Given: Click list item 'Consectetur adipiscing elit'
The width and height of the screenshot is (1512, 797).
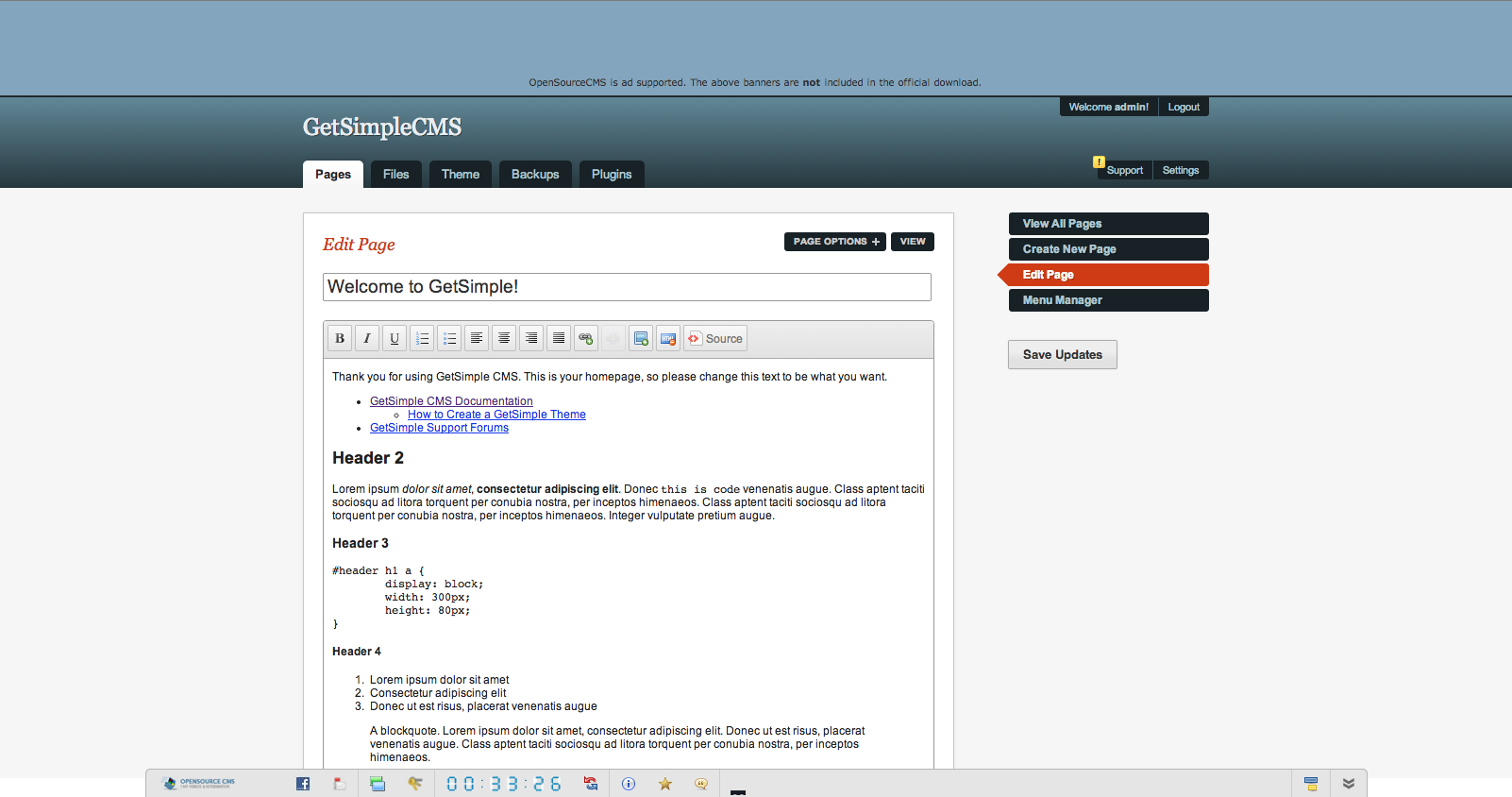Looking at the screenshot, I should (438, 693).
